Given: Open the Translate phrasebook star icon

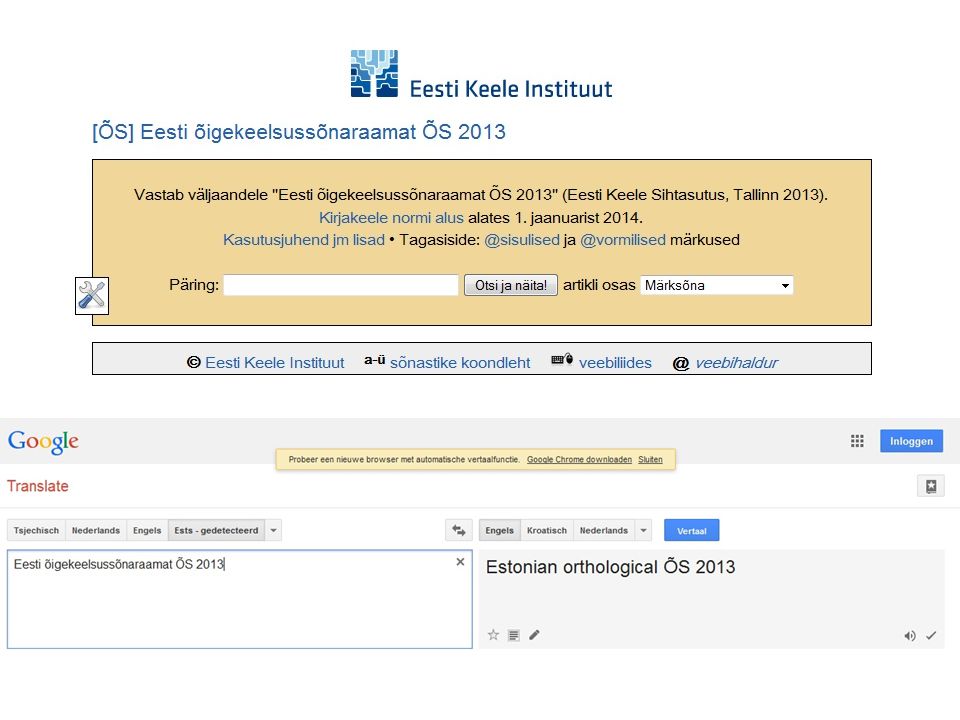Looking at the screenshot, I should [x=931, y=486].
